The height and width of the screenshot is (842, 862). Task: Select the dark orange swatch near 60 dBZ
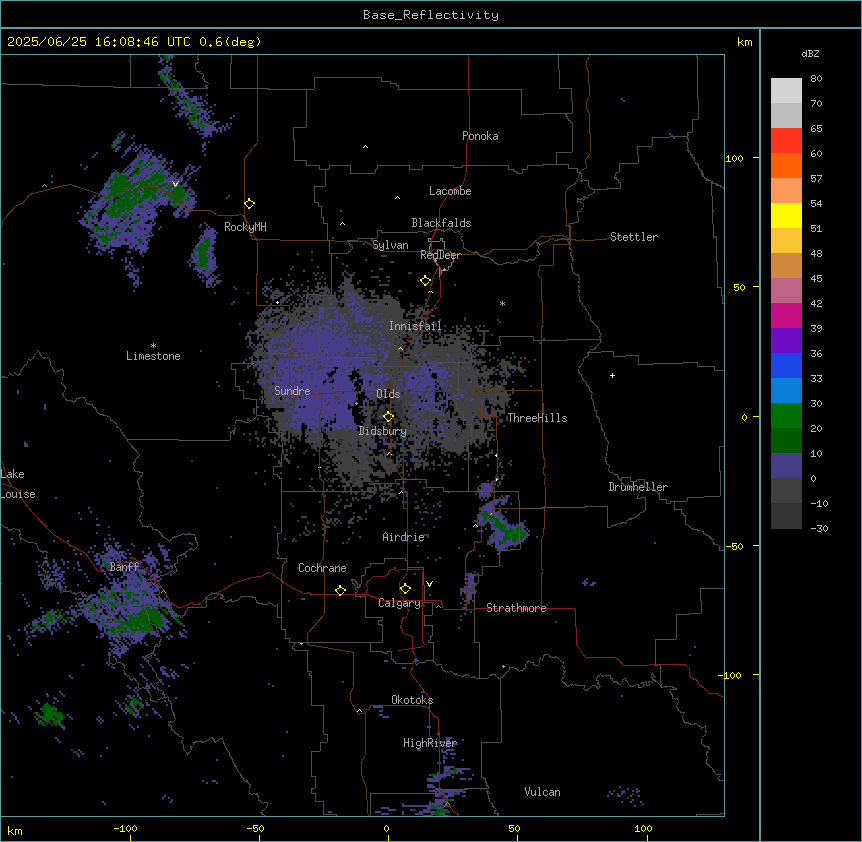[786, 165]
